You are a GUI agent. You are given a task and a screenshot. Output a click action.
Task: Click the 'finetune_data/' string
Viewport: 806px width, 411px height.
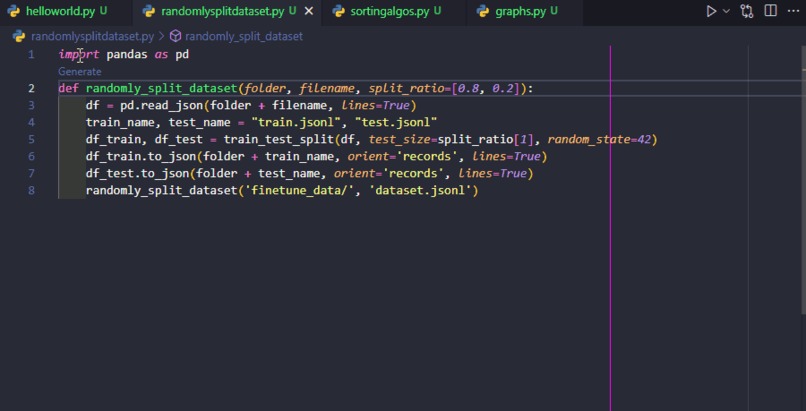300,190
